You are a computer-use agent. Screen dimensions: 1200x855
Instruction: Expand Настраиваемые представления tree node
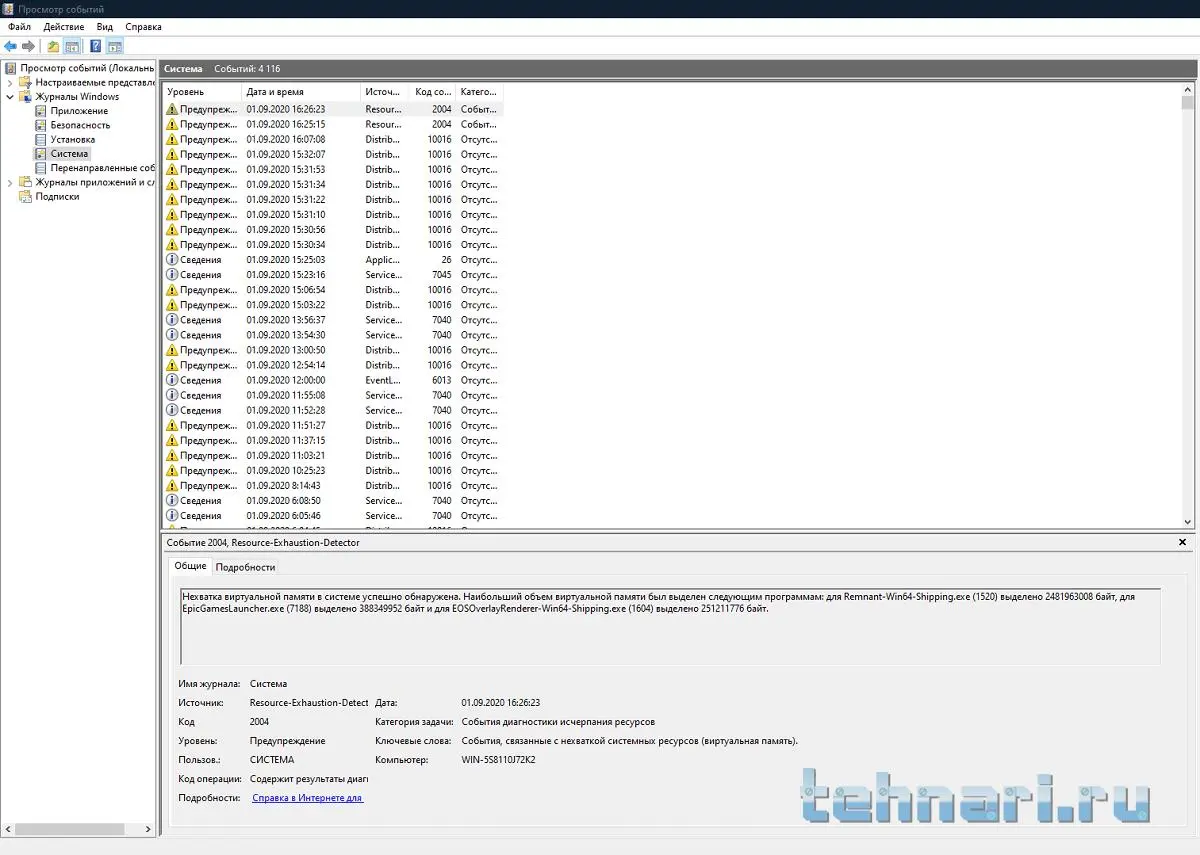(10, 82)
